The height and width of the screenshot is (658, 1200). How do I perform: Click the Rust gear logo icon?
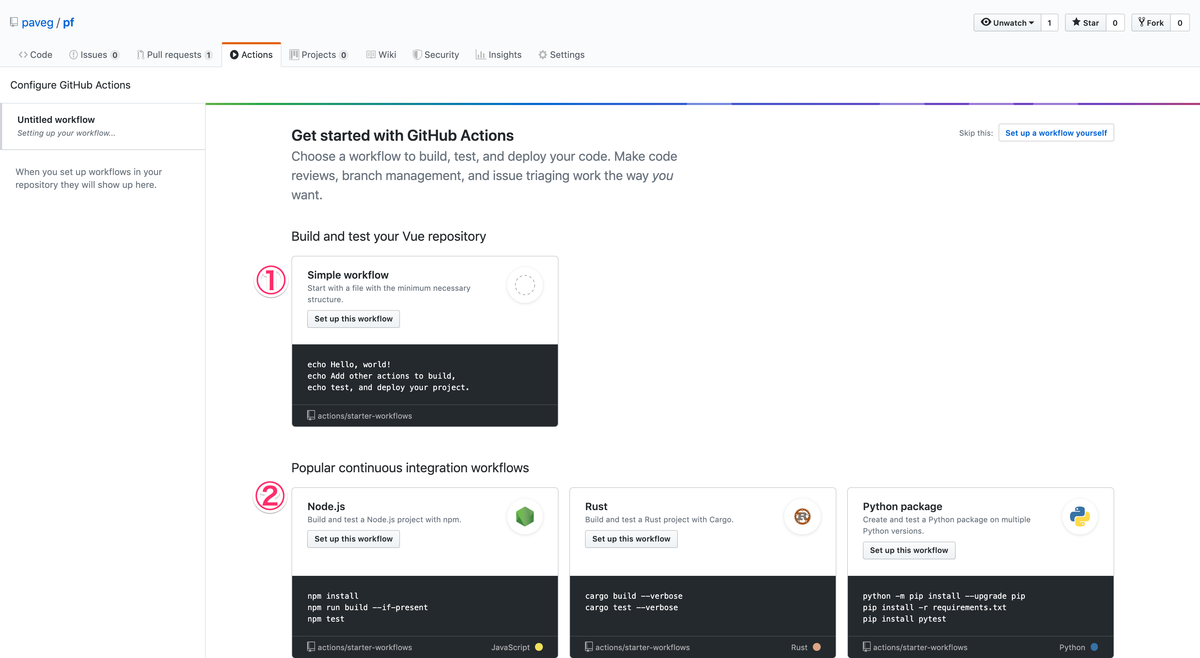[802, 517]
